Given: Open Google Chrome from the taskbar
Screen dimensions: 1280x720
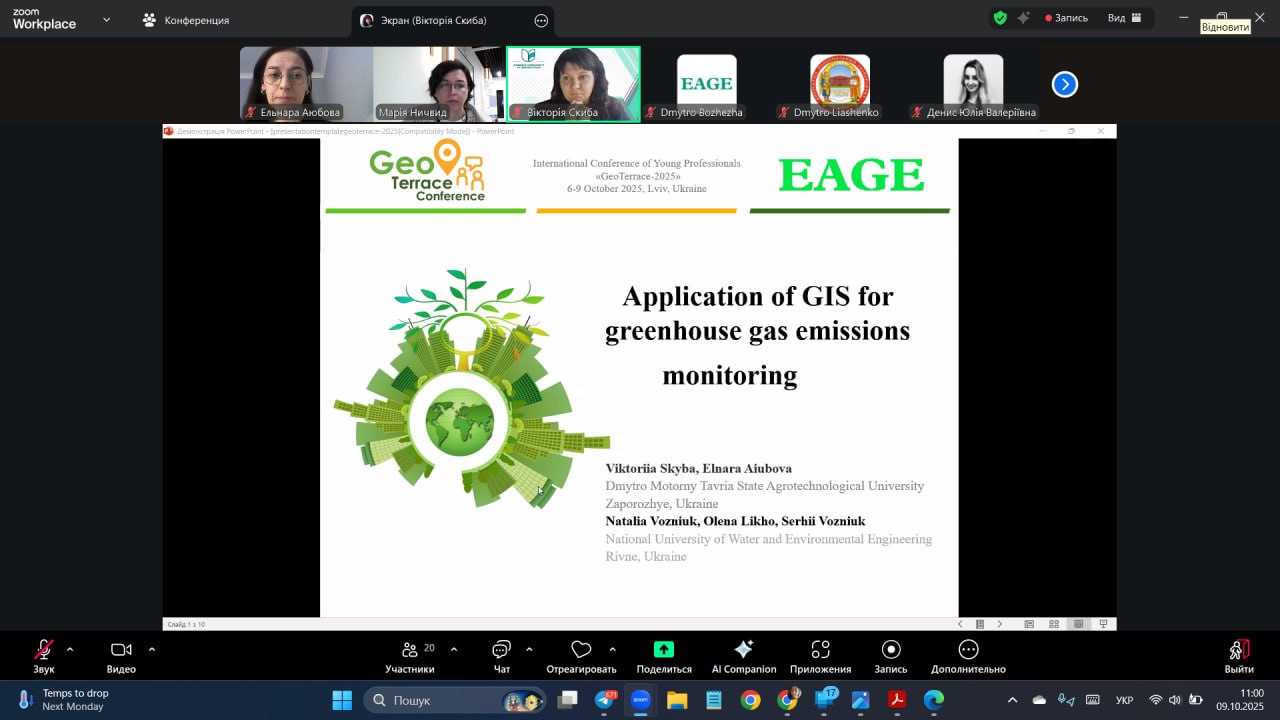Looking at the screenshot, I should point(750,700).
